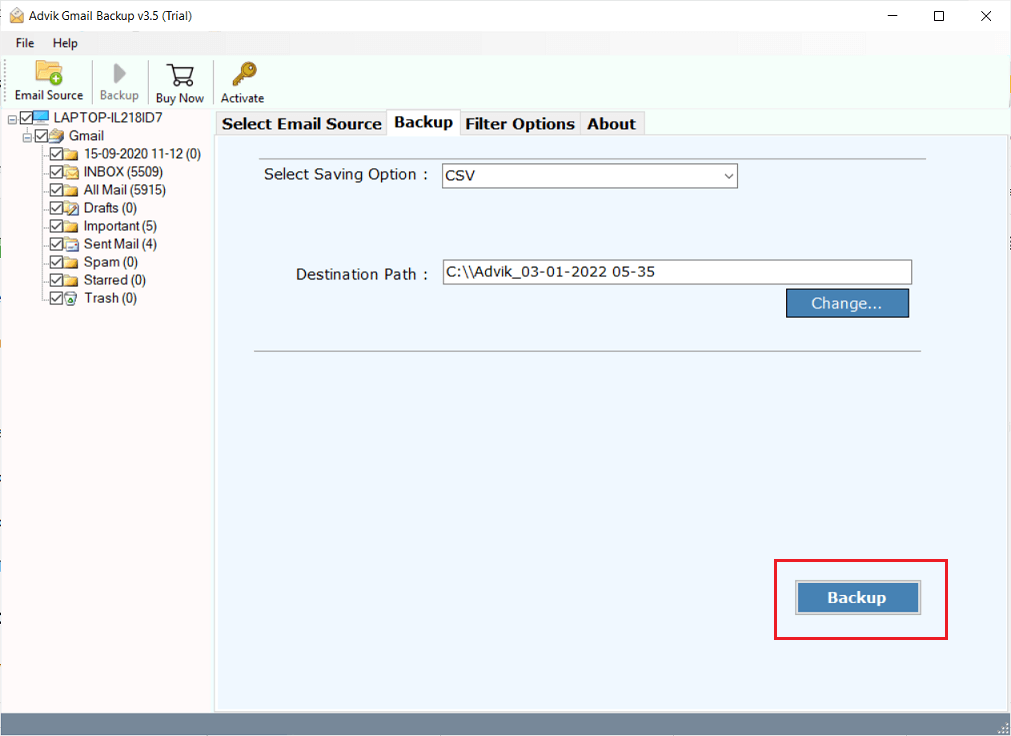Select the INBOX (5509) label
Image resolution: width=1011 pixels, height=736 pixels.
123,172
